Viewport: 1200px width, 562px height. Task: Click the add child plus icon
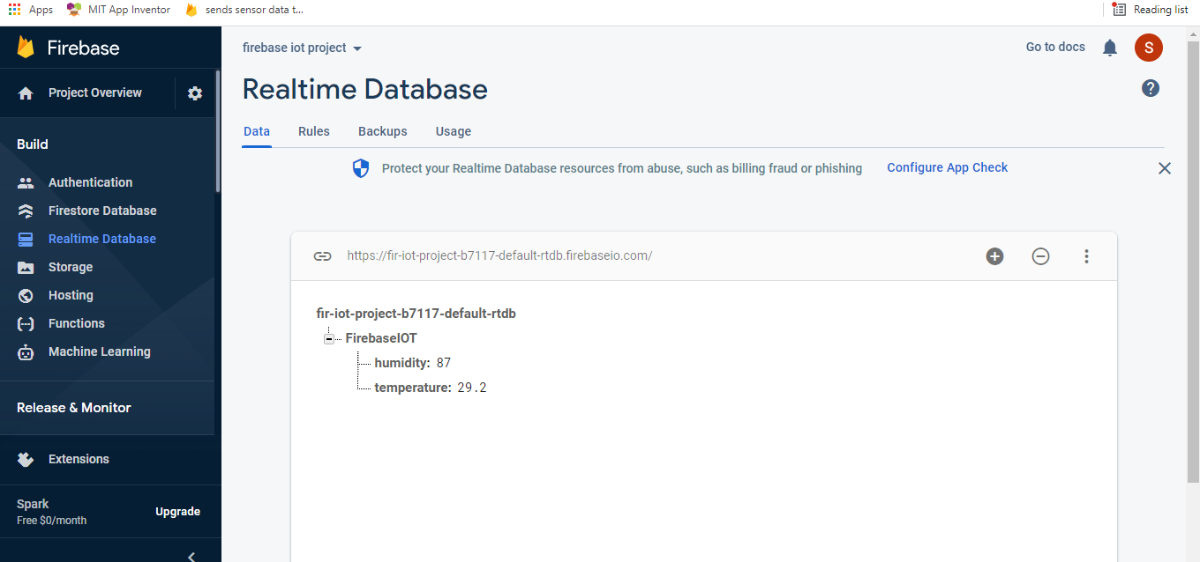[x=995, y=256]
